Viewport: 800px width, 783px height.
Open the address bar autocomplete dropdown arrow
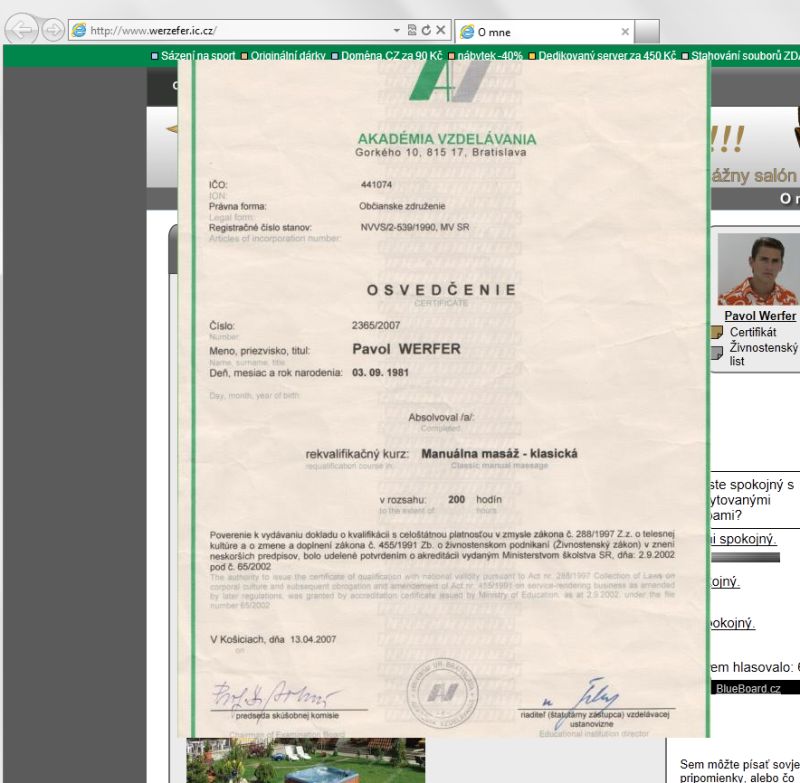[396, 30]
